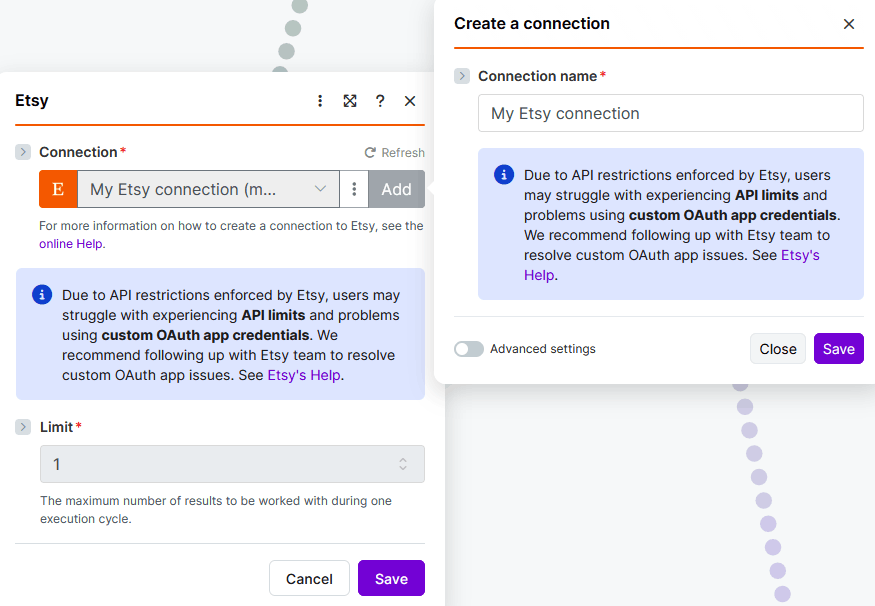Click the Limit number input field
This screenshot has width=875, height=606.
(x=232, y=464)
